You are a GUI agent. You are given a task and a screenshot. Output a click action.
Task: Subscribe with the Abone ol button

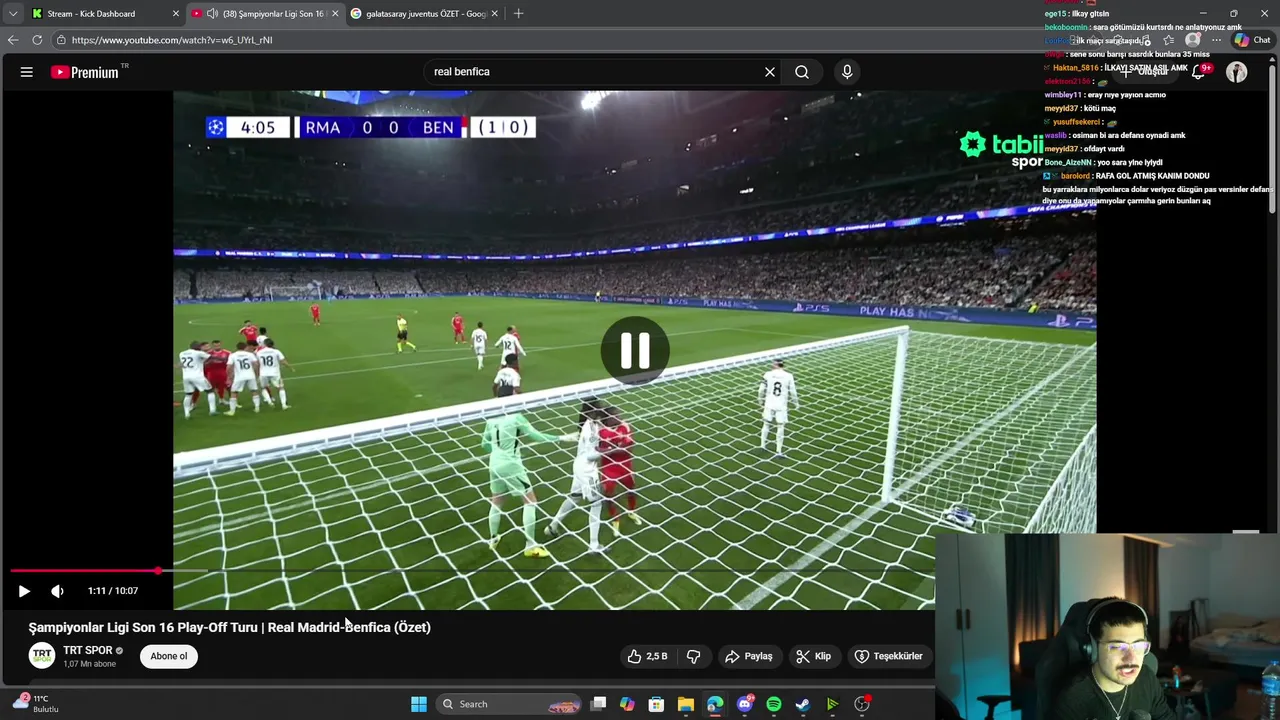coord(169,656)
